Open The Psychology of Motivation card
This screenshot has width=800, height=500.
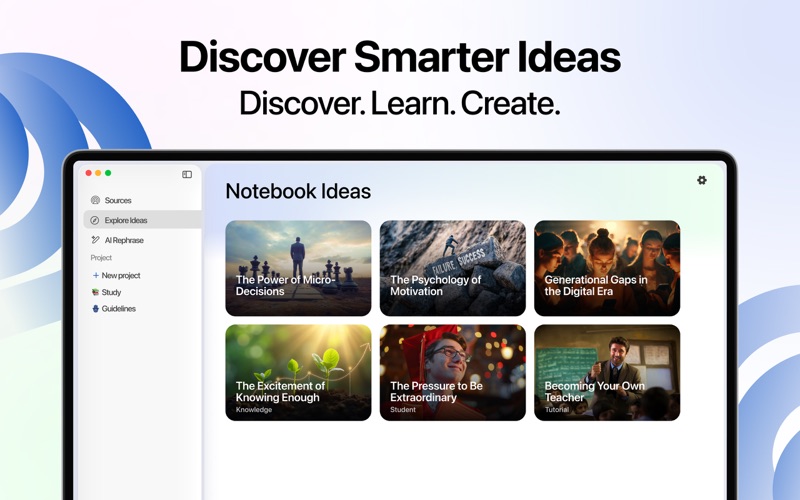[453, 268]
